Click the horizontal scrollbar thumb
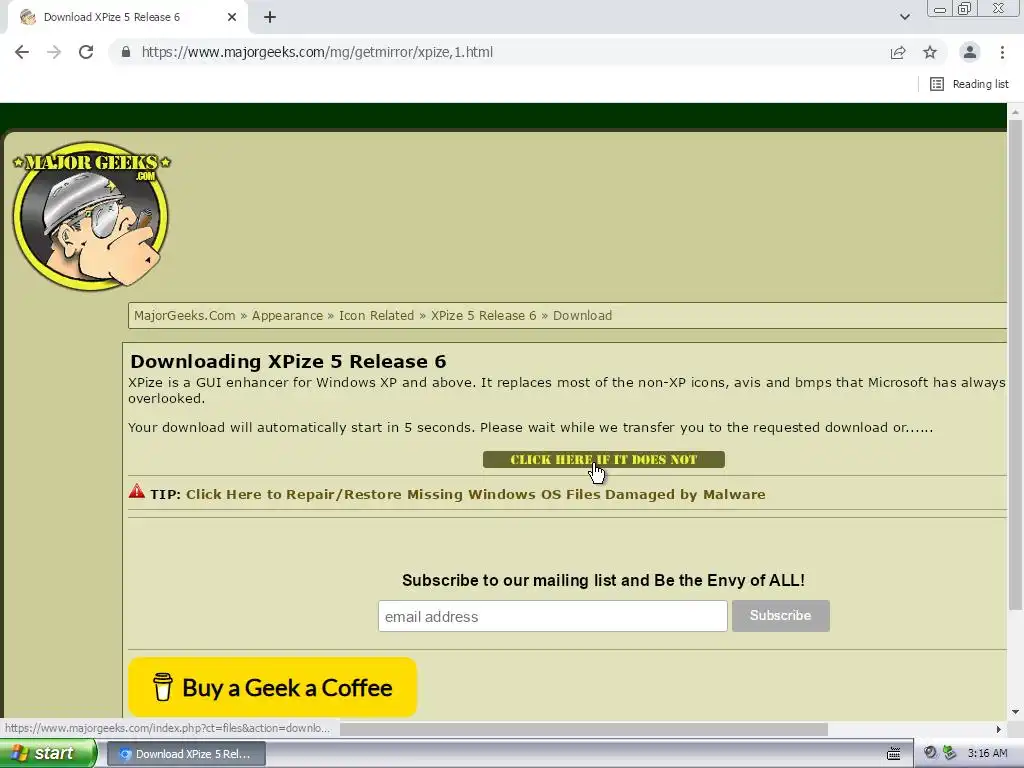The width and height of the screenshot is (1024, 768). 584,729
